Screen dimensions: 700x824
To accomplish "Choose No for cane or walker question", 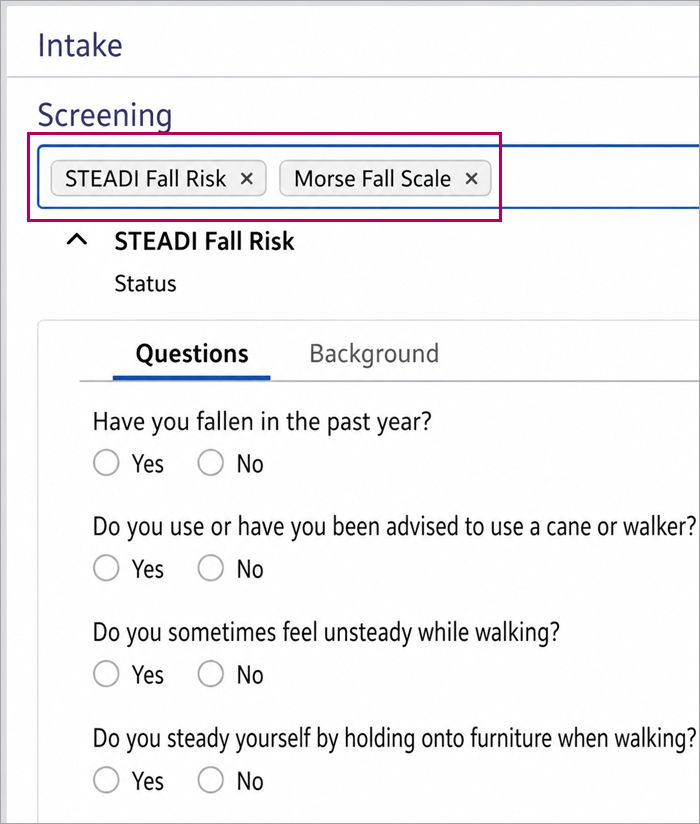I will pos(211,568).
